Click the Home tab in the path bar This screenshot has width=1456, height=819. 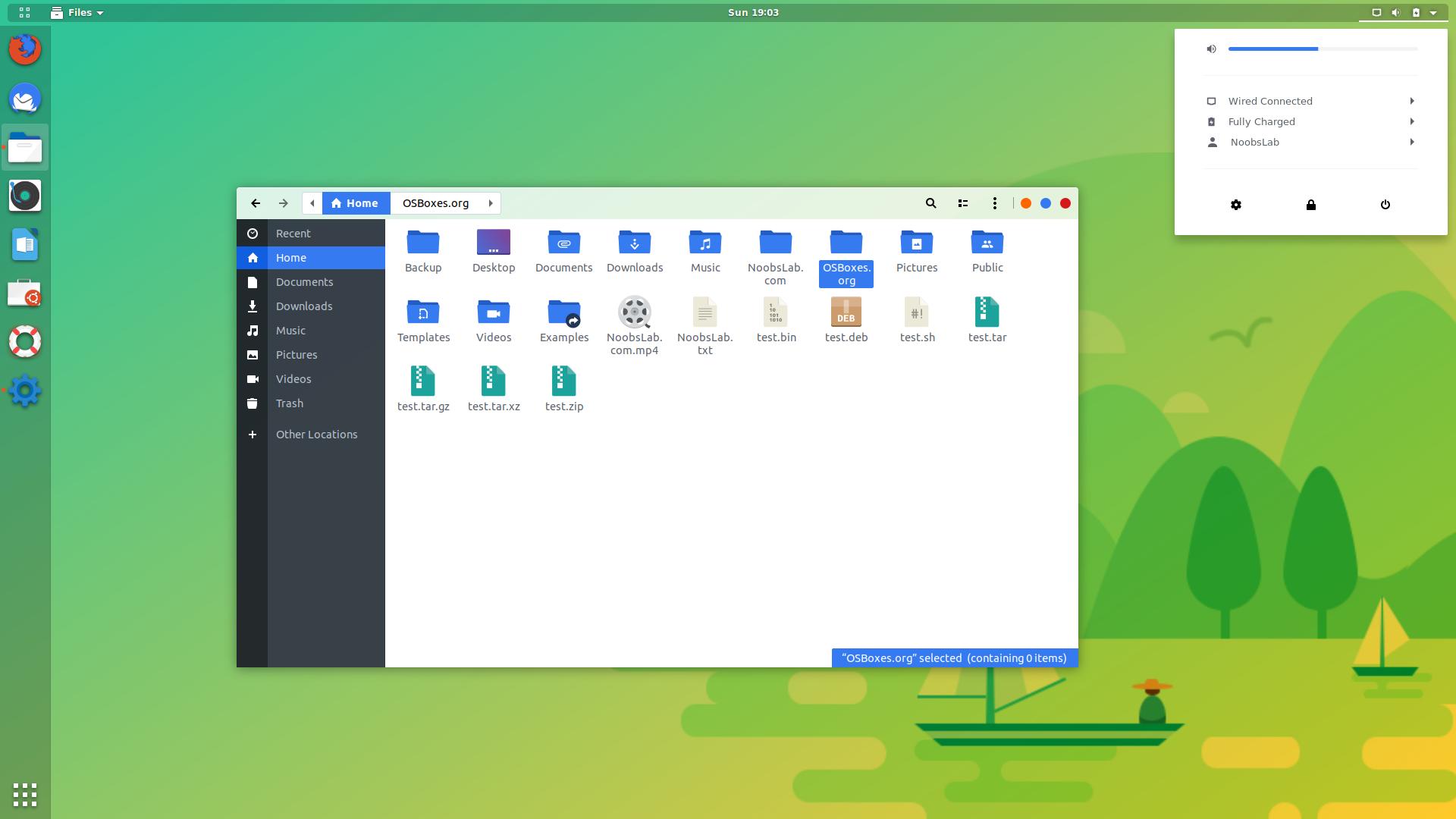click(355, 202)
